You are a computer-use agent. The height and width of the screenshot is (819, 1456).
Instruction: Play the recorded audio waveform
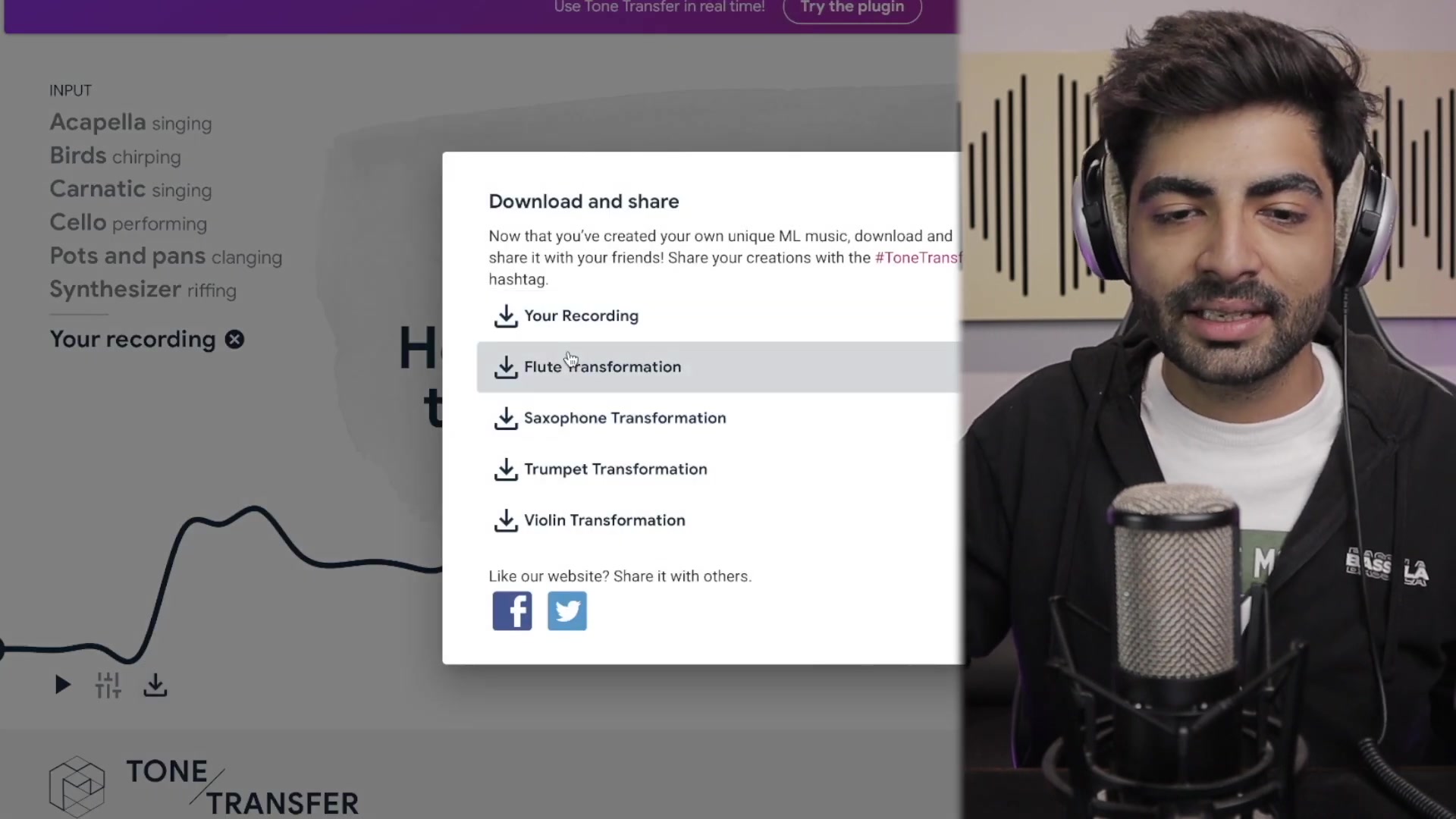[x=62, y=685]
